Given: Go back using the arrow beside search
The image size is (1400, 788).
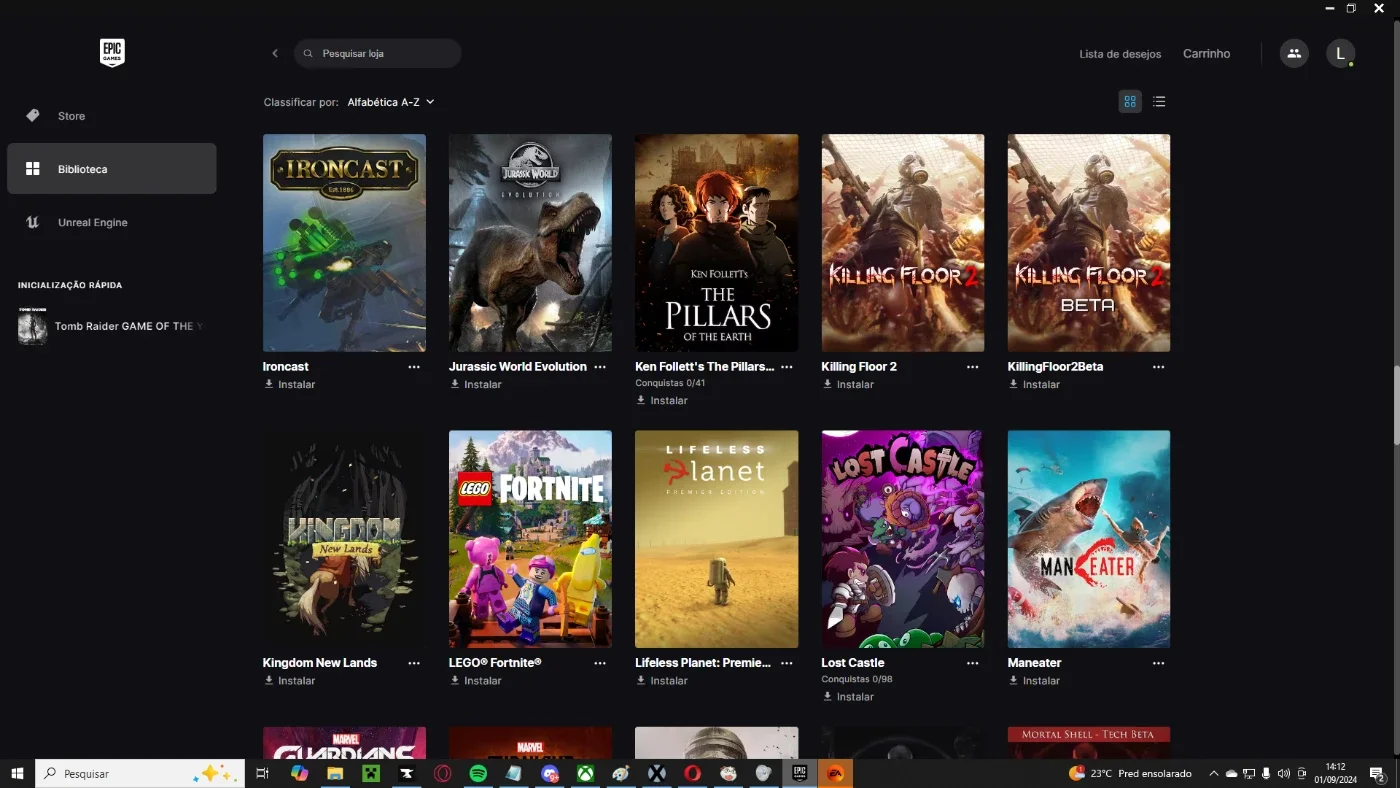Looking at the screenshot, I should (x=275, y=53).
